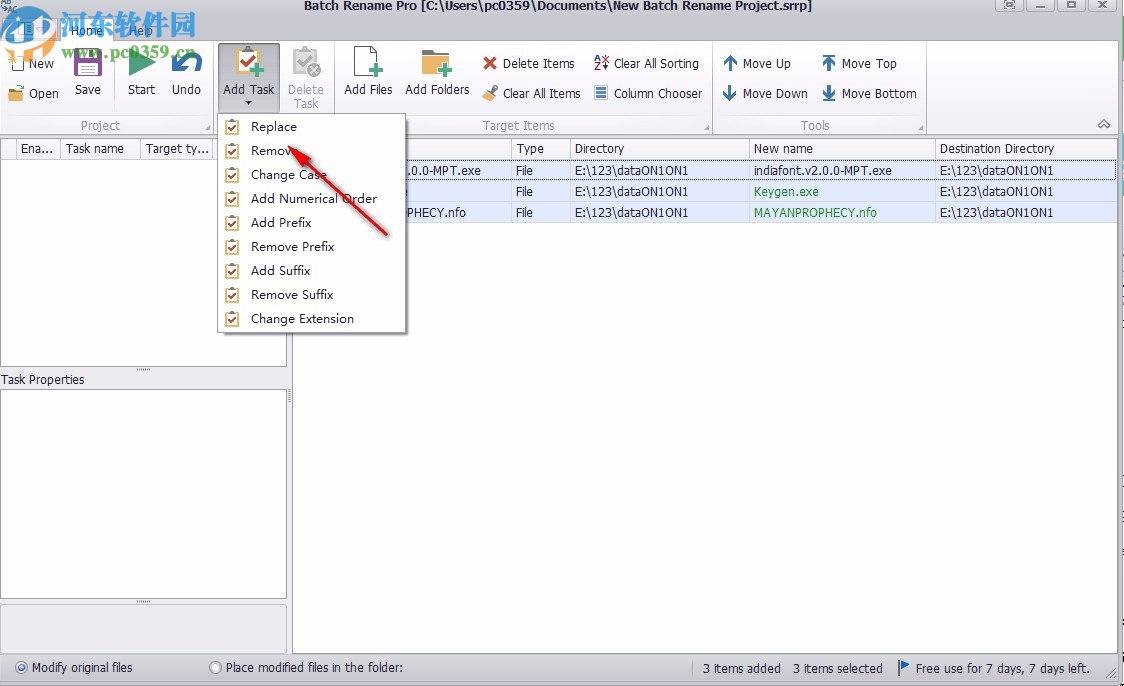This screenshot has height=686, width=1124.
Task: Click Move Down arrow
Action: click(x=730, y=93)
